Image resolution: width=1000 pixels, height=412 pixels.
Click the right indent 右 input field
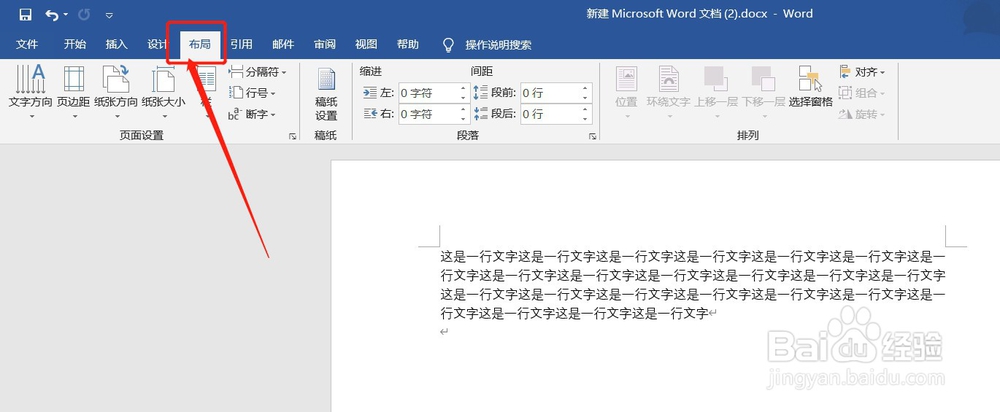pos(428,114)
